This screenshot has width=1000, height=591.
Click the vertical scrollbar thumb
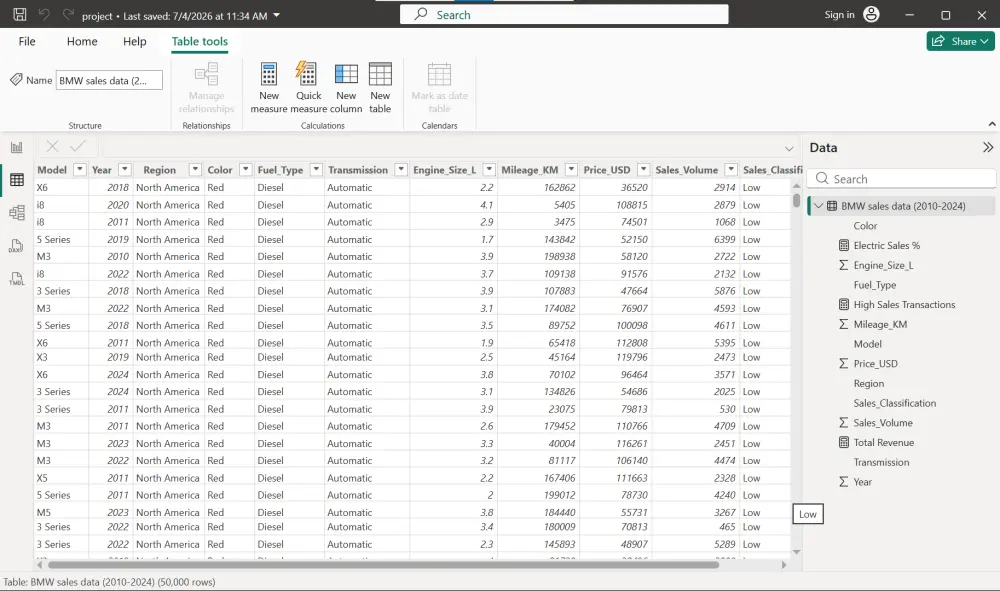pyautogui.click(x=797, y=200)
